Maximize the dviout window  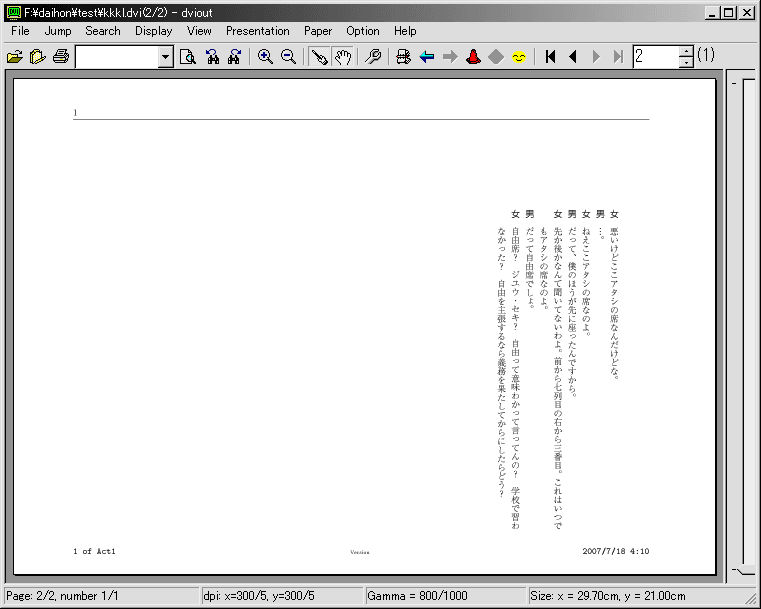[728, 13]
